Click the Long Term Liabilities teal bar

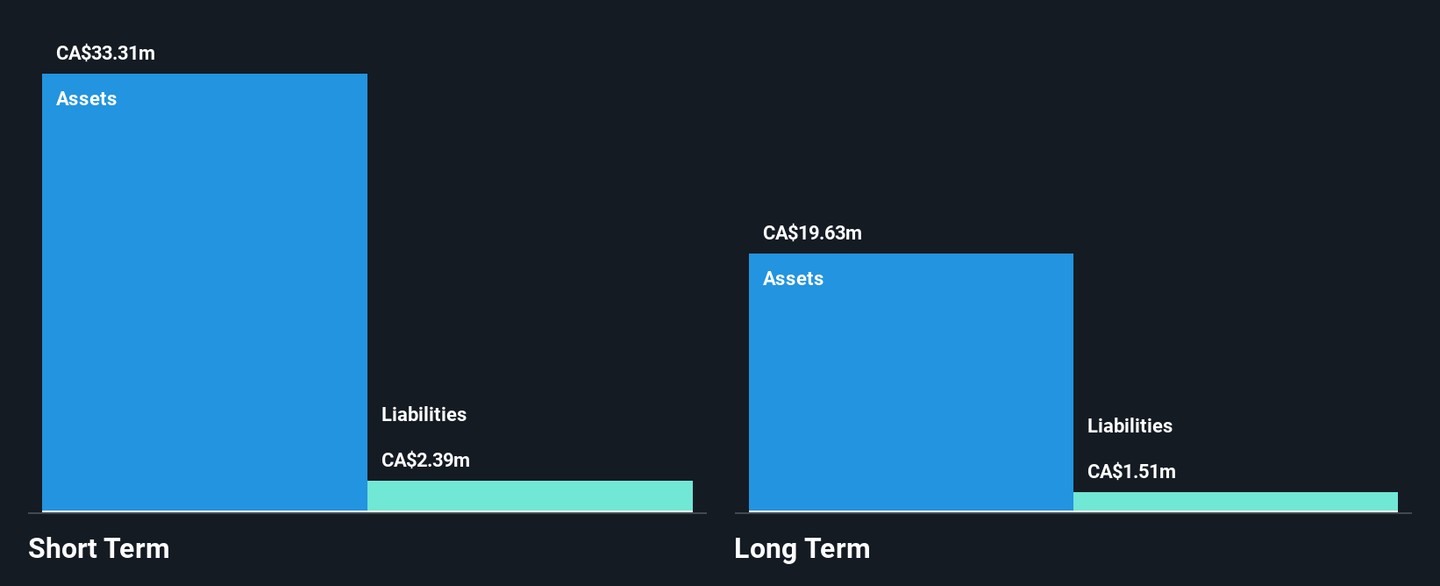(x=1235, y=502)
